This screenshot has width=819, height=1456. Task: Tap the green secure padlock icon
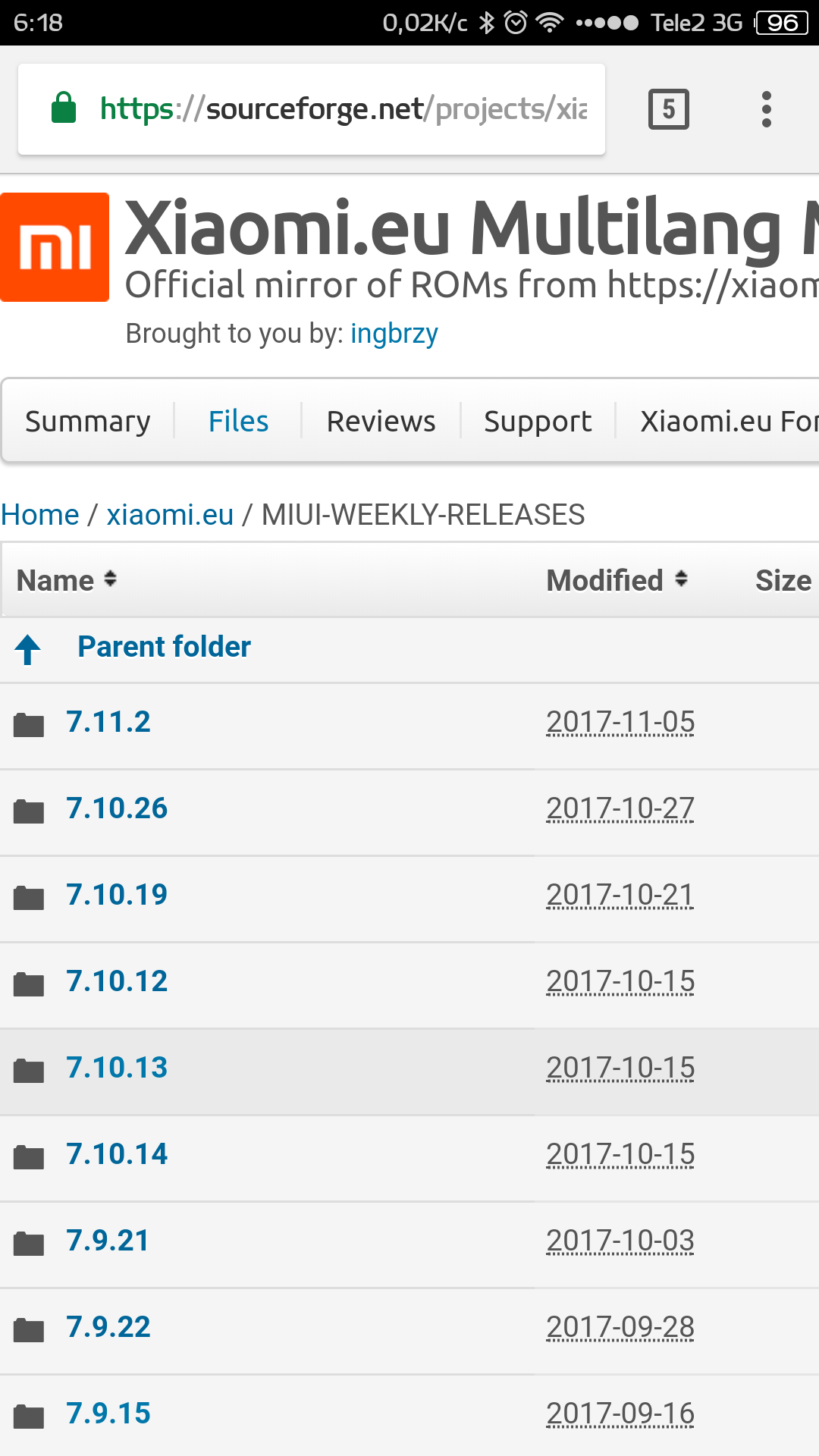tap(64, 108)
